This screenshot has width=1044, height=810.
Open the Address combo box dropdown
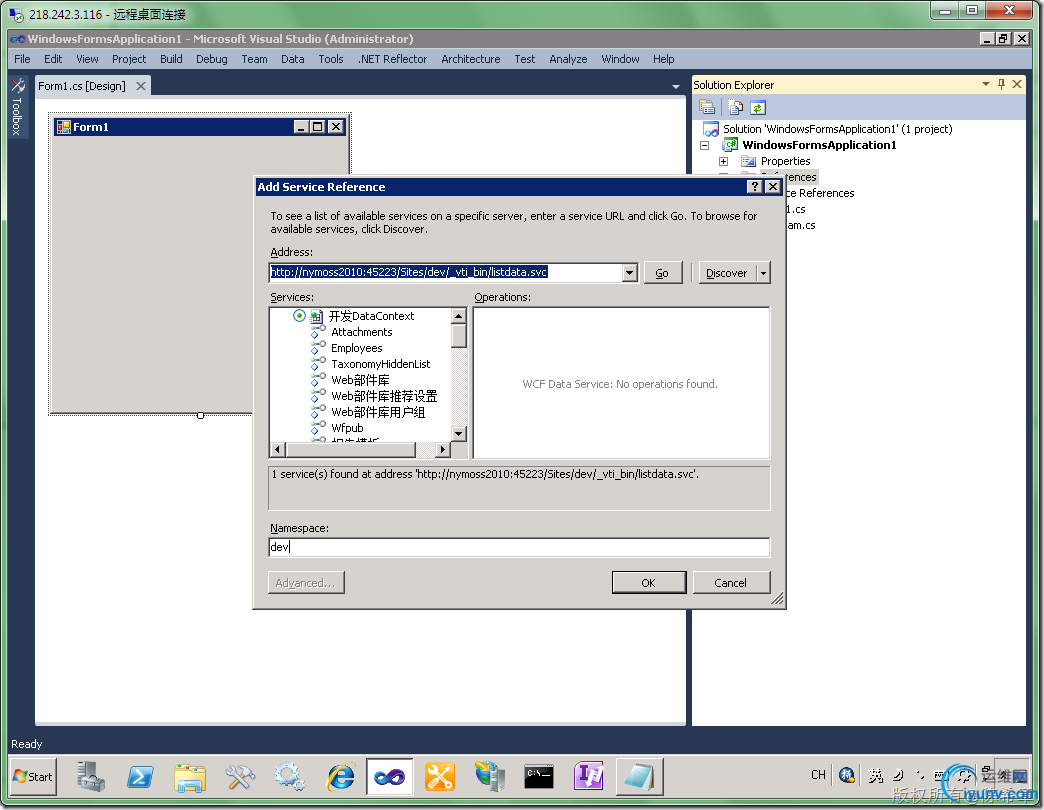[x=630, y=272]
